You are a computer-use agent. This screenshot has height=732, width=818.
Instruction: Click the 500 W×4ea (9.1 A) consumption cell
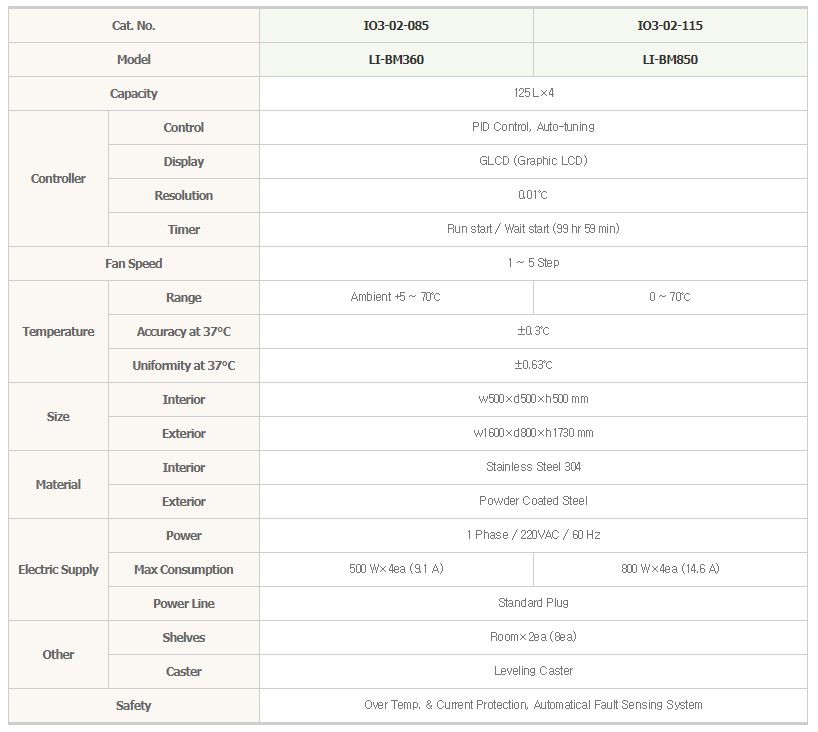click(396, 569)
